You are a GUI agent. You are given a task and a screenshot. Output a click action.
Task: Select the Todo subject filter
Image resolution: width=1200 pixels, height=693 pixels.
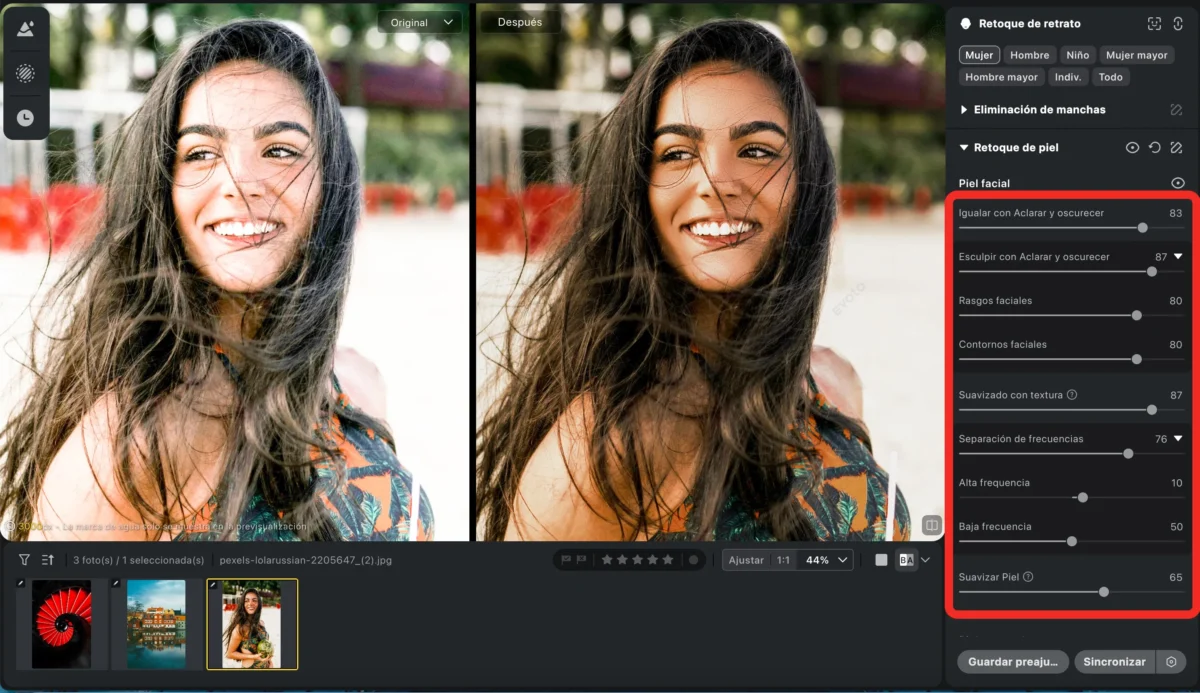[x=1110, y=77]
